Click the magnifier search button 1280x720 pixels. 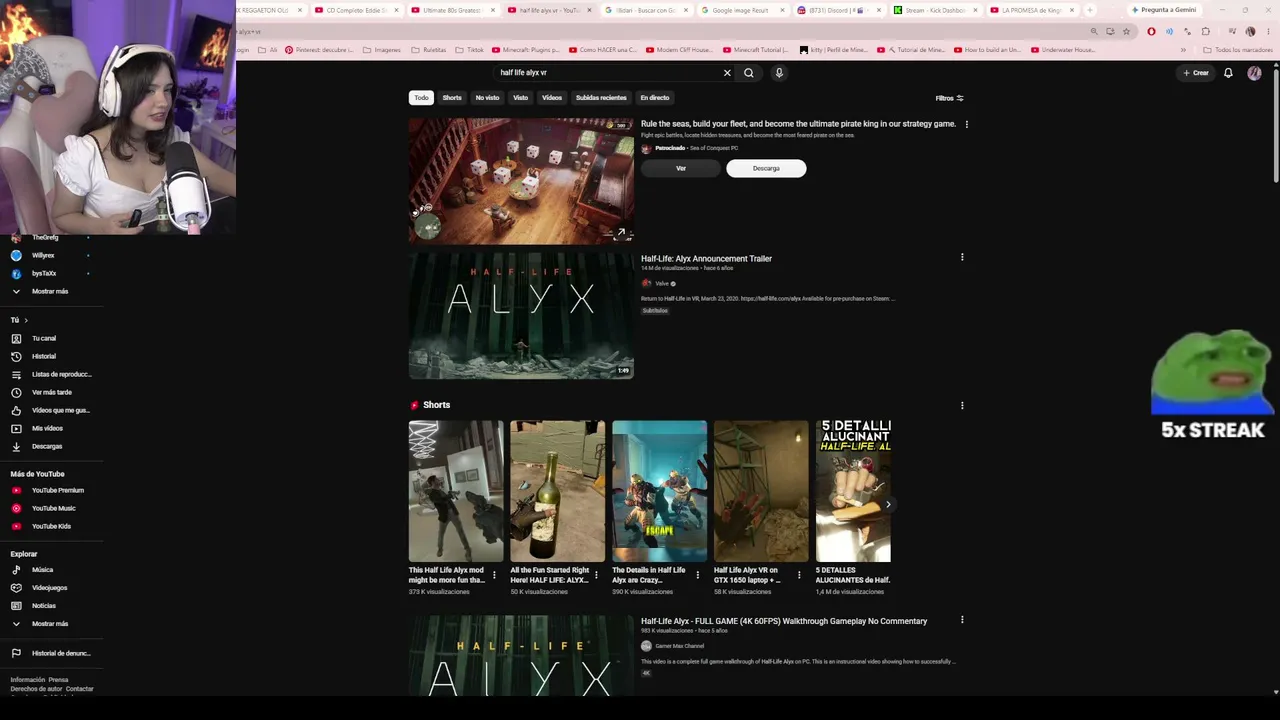tap(748, 73)
